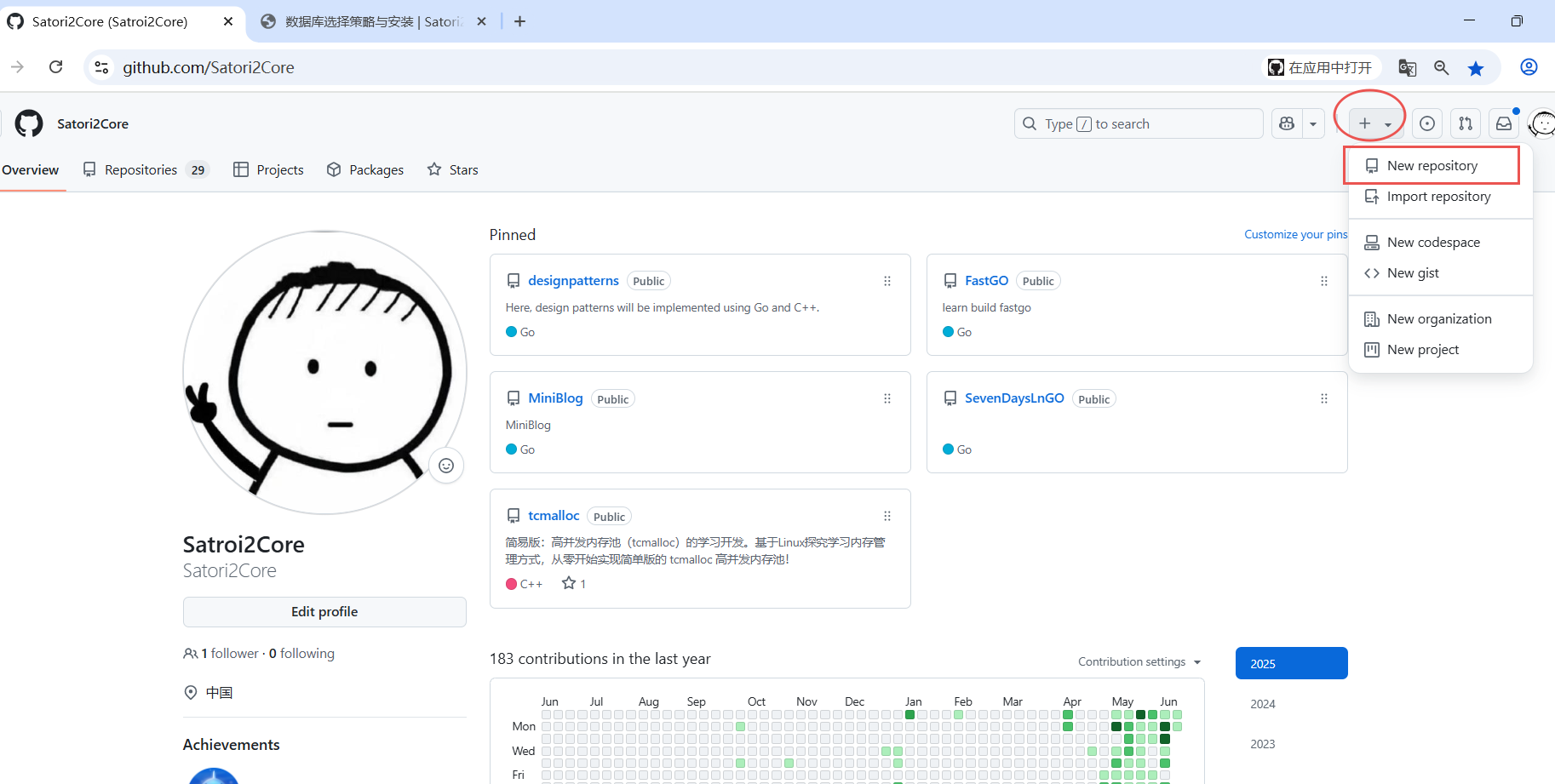
Task: Open the MiniBlog repository link
Action: pyautogui.click(x=555, y=398)
